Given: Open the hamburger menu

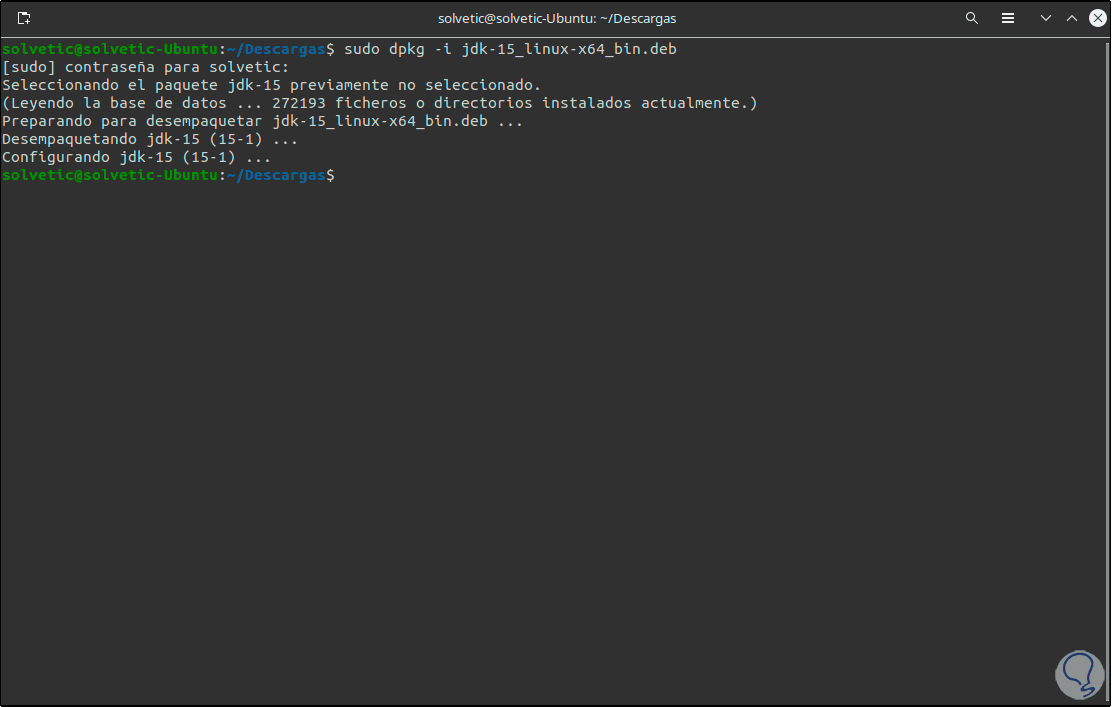Looking at the screenshot, I should [1008, 18].
